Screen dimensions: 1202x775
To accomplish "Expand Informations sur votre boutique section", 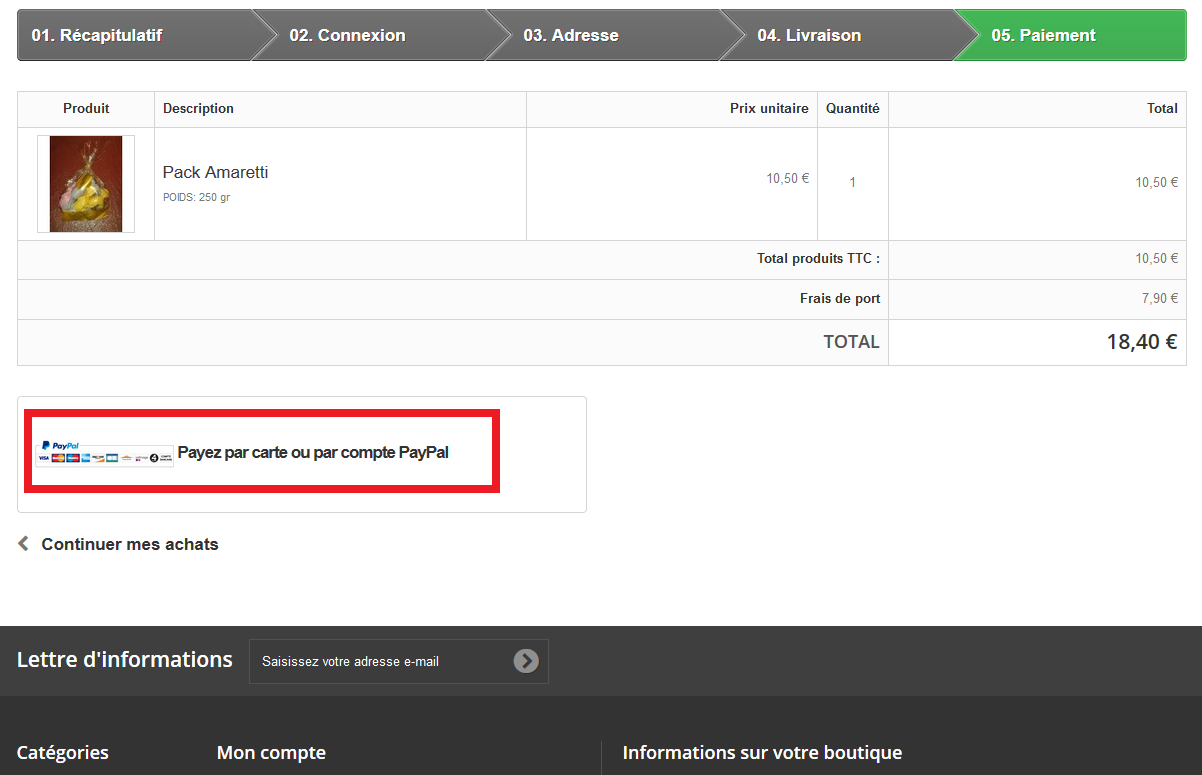I will pyautogui.click(x=762, y=752).
